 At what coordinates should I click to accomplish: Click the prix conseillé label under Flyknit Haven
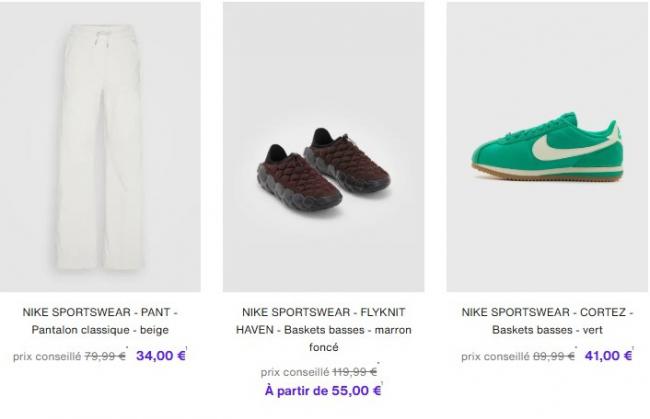pos(295,373)
